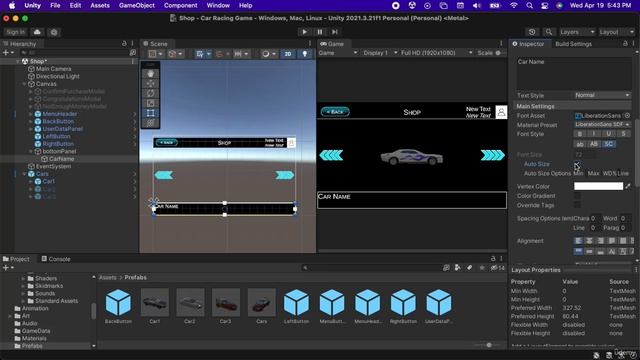The width and height of the screenshot is (640, 360).
Task: Open the GameObject menu
Action: click(x=137, y=5)
